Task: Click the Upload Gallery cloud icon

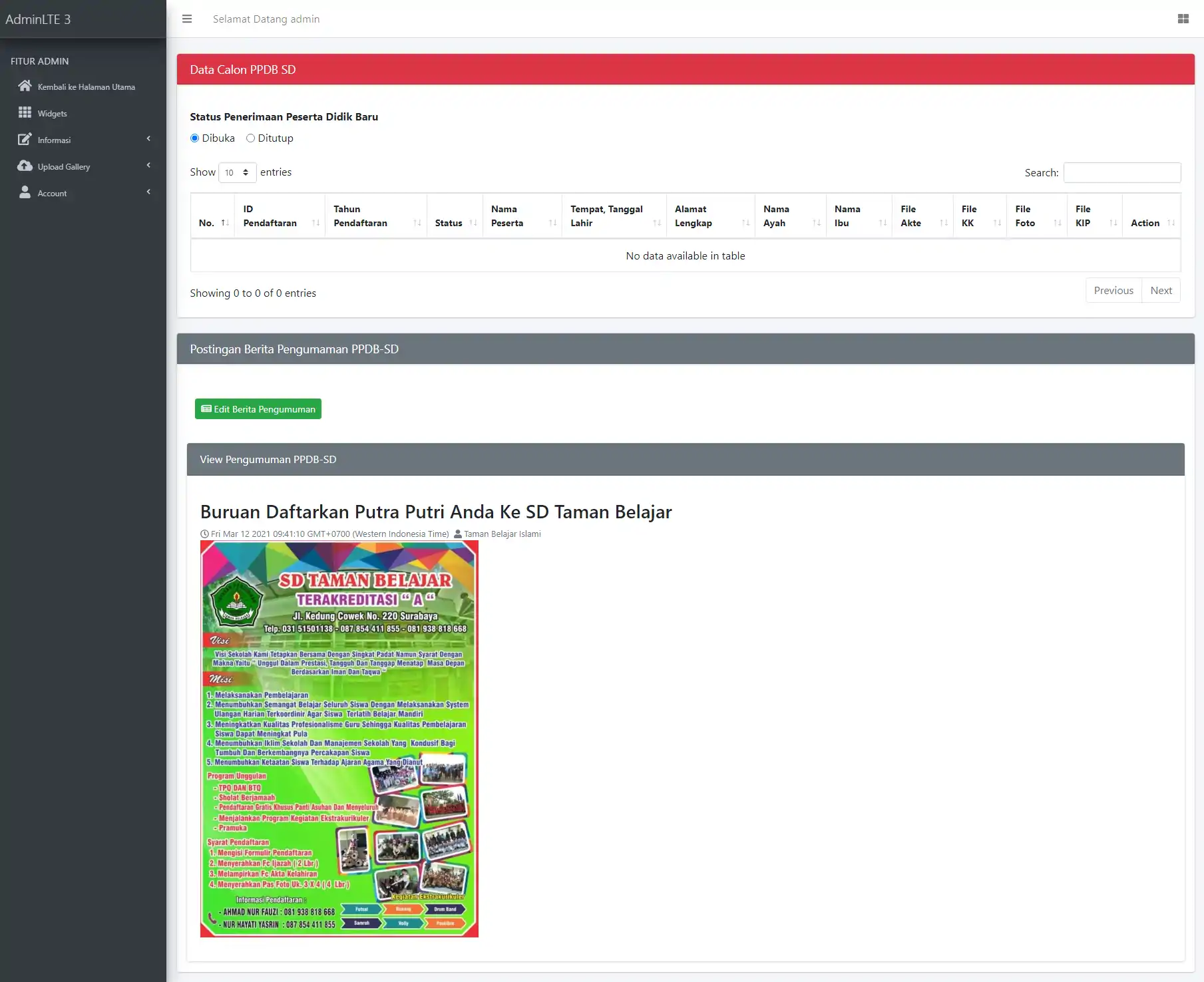Action: coord(25,166)
